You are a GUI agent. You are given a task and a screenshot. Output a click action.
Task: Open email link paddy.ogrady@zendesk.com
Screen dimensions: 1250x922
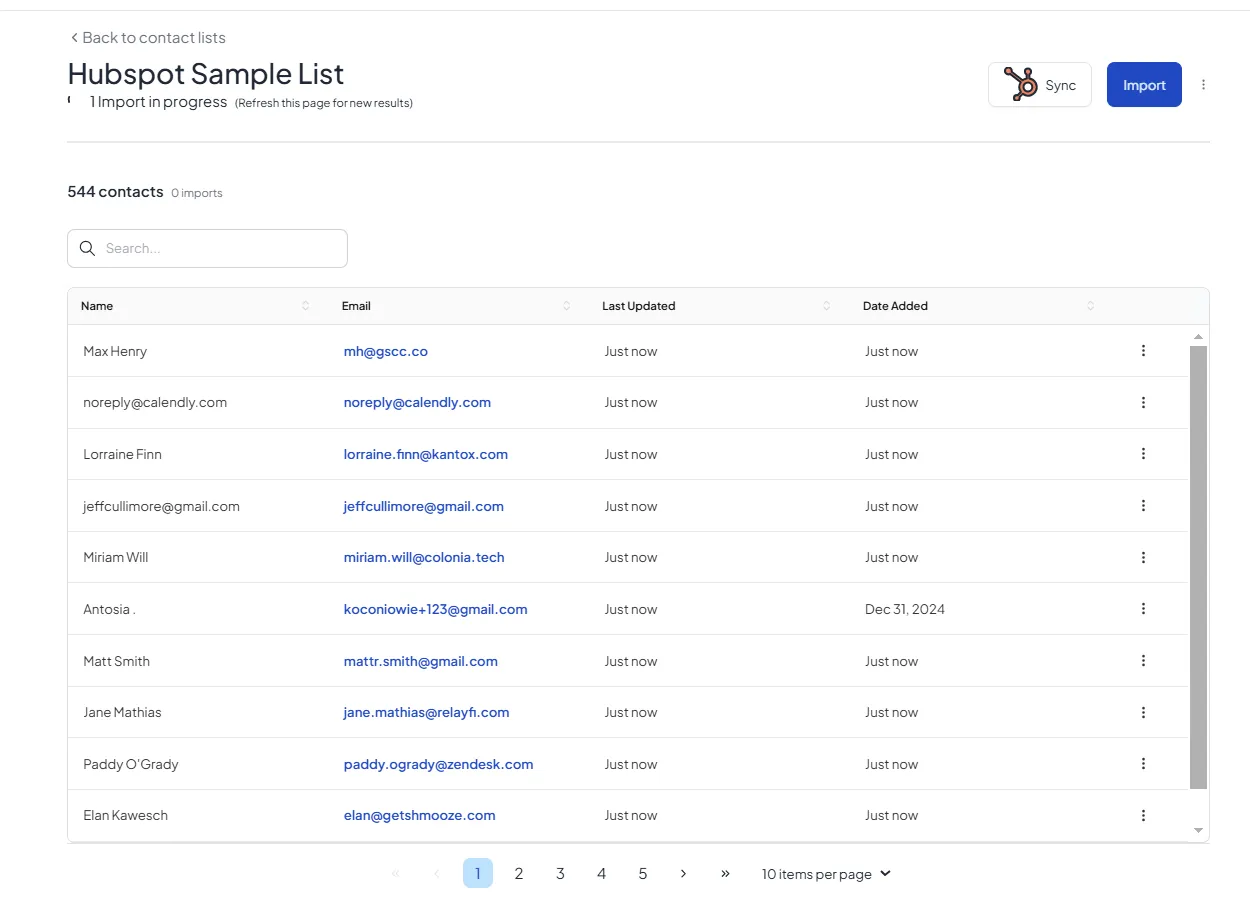pyautogui.click(x=438, y=765)
